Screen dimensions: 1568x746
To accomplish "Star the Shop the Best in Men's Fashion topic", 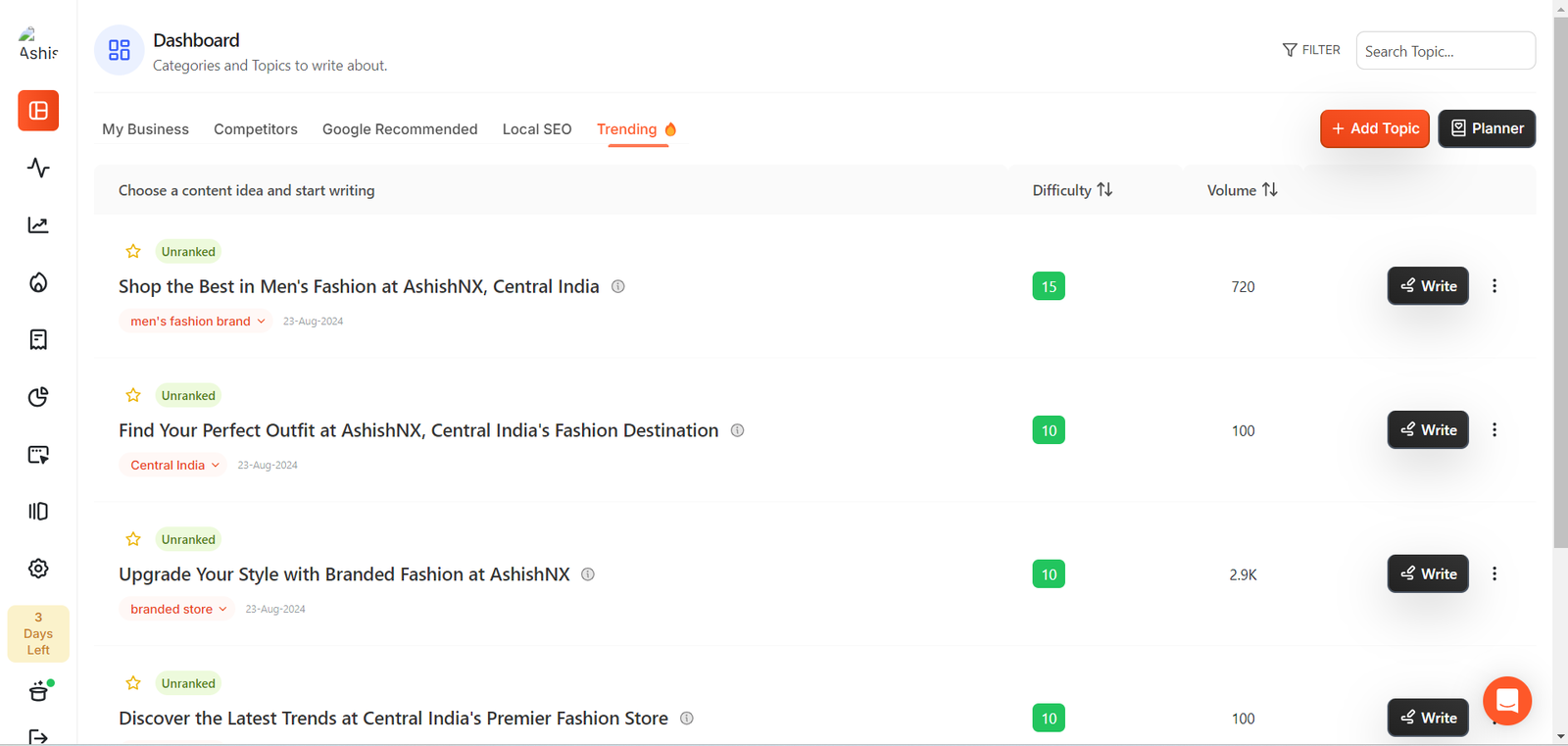I will coord(133,252).
